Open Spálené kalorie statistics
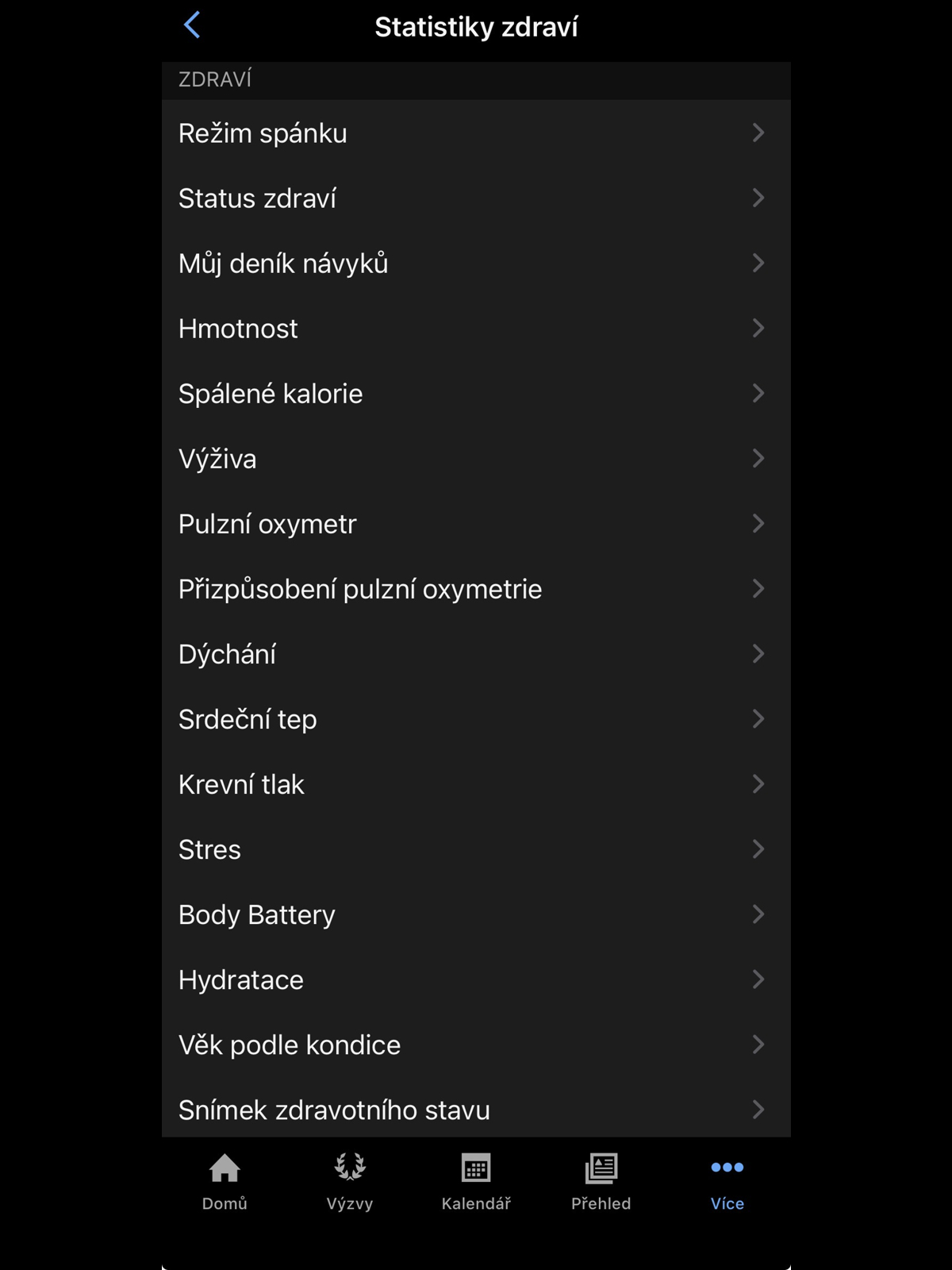Viewport: 952px width, 1270px height. tap(271, 394)
